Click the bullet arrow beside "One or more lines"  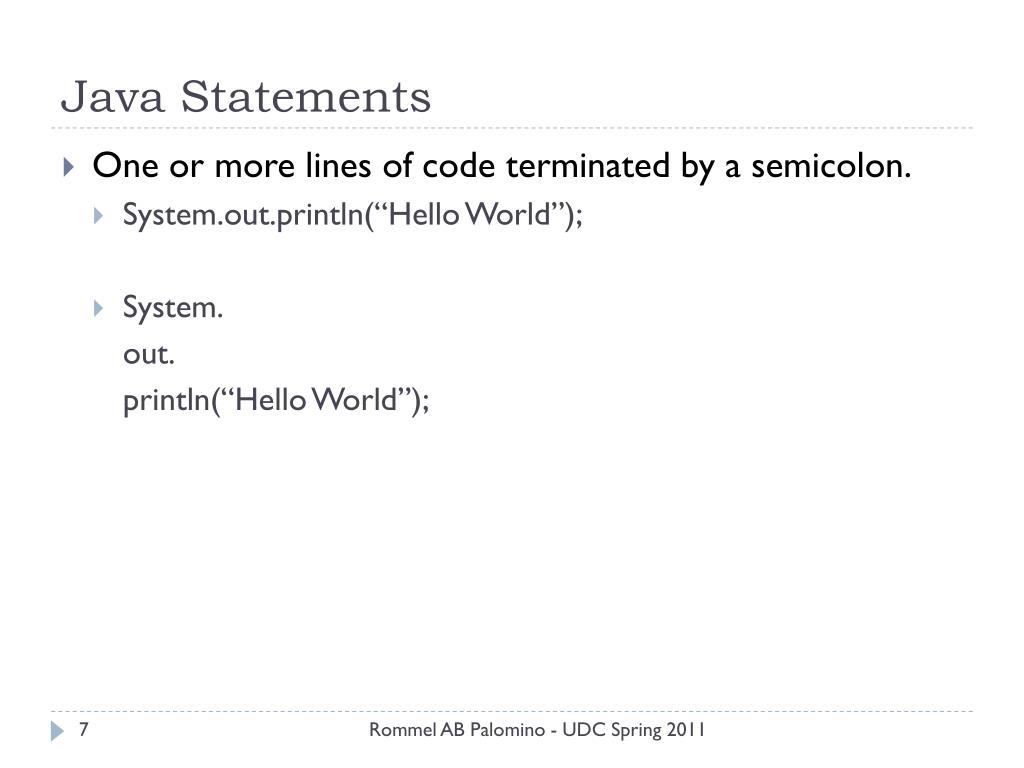[68, 167]
